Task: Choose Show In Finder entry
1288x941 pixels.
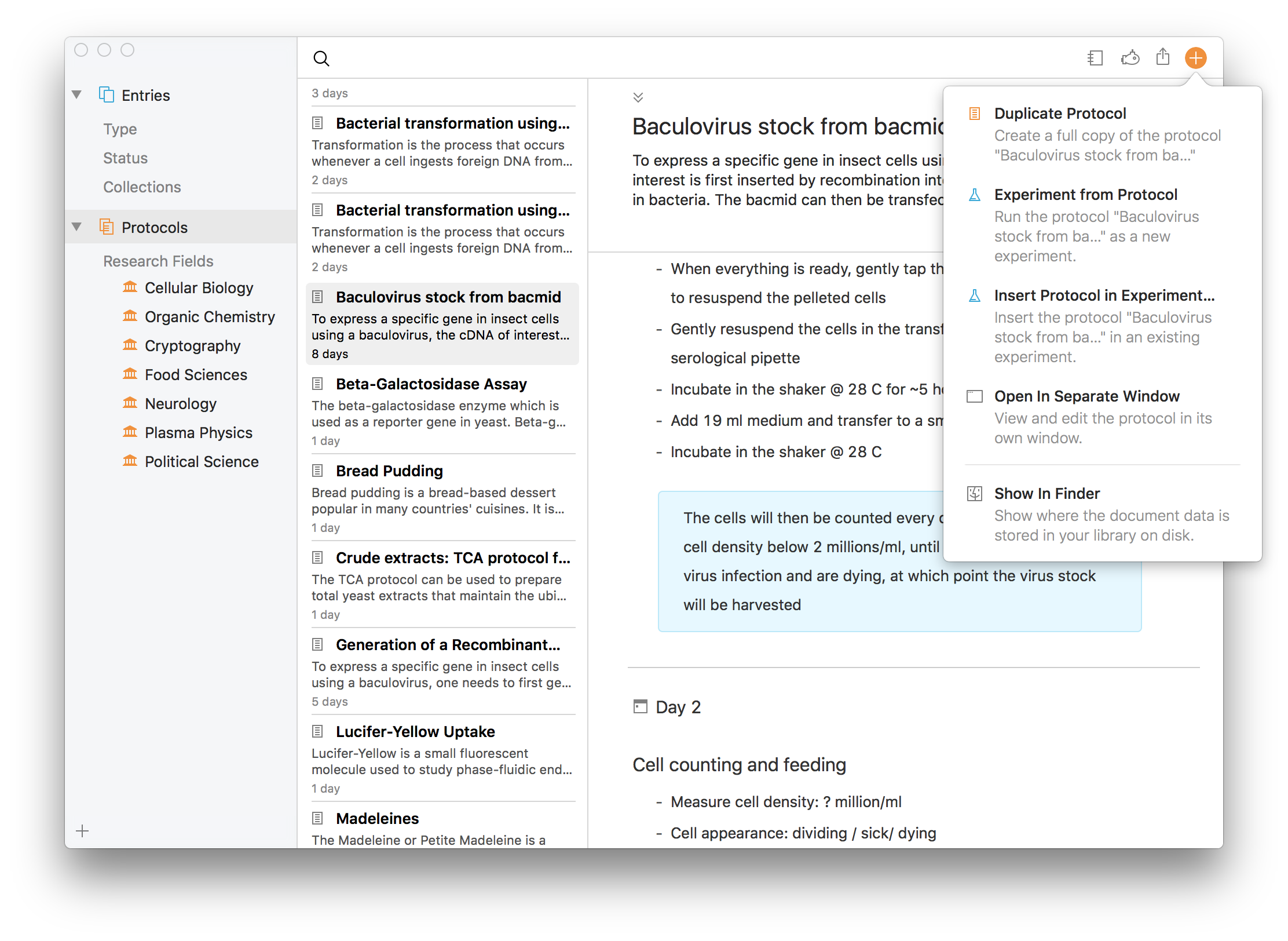Action: tap(1102, 514)
